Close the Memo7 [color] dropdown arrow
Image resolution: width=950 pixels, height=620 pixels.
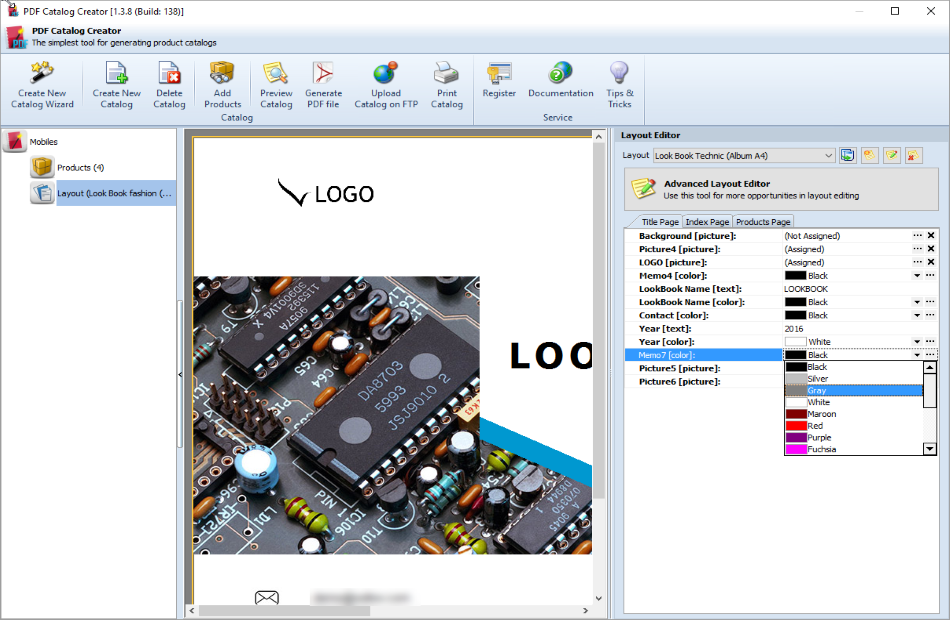[917, 355]
